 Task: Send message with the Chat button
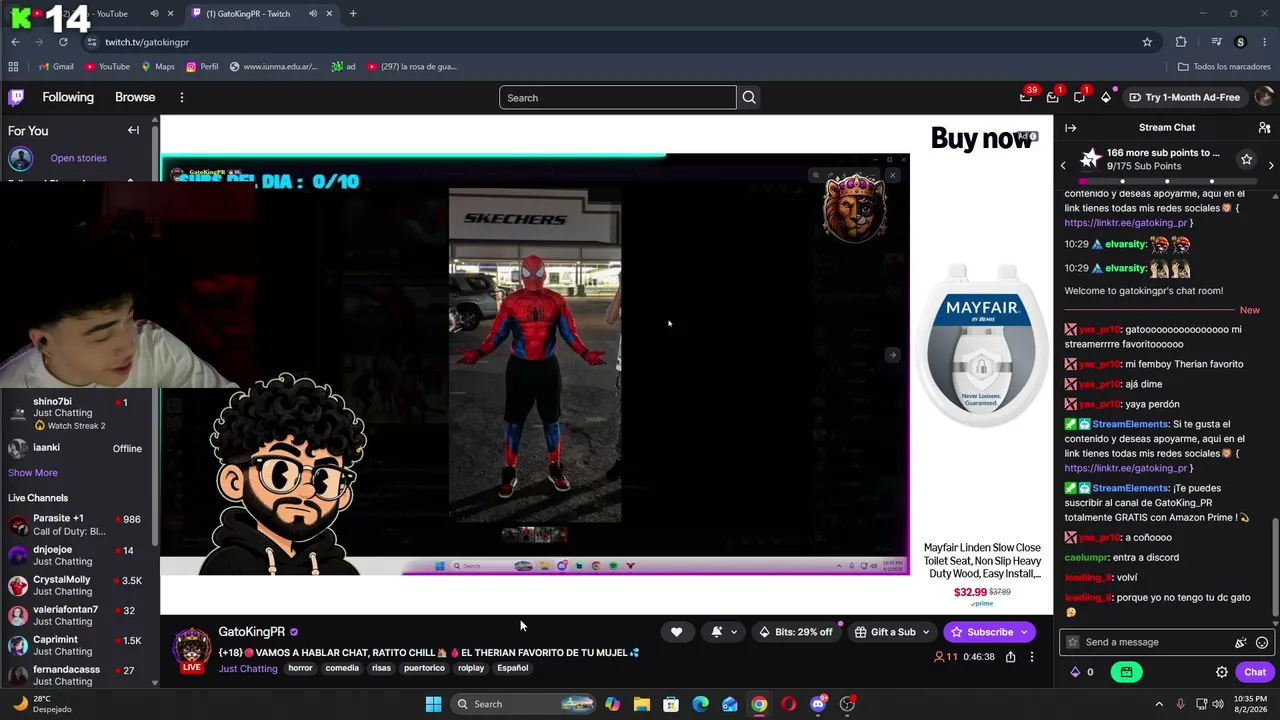click(x=1255, y=673)
